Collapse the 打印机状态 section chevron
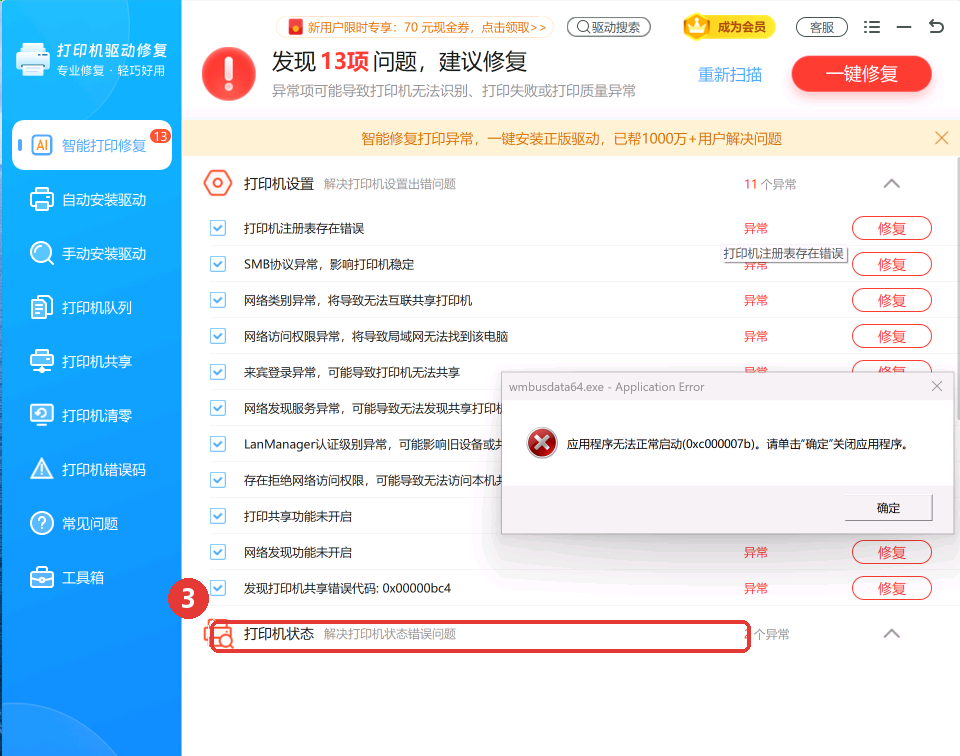This screenshot has height=756, width=960. (x=891, y=634)
